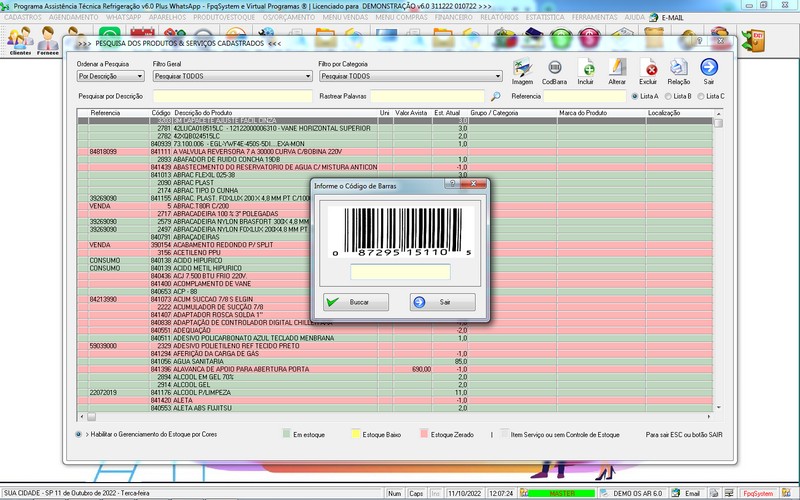Viewport: 800px width, 500px height.
Task: Click Pesquisar por Descrição input field
Action: 233,96
